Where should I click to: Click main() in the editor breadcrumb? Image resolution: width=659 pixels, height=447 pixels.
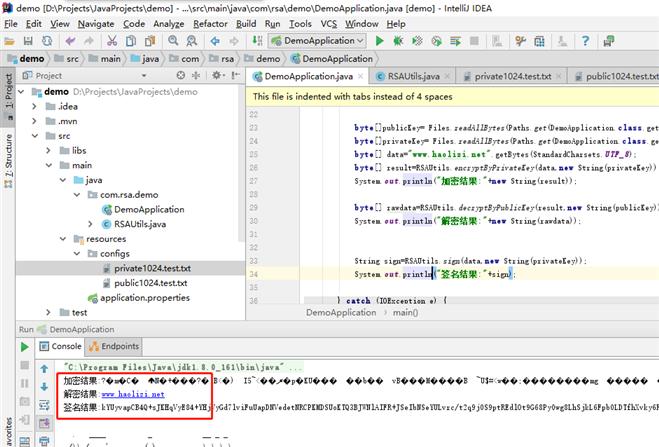[405, 313]
